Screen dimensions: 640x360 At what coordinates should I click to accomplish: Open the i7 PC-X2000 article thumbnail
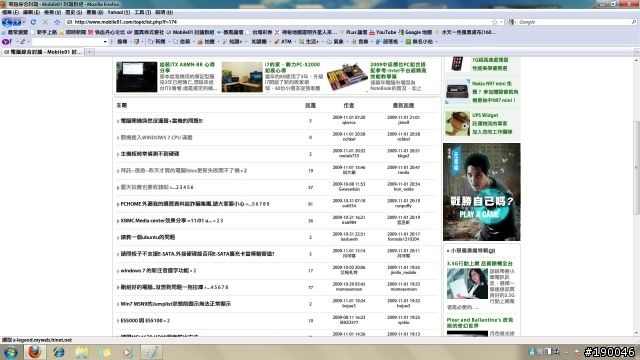[x=242, y=77]
